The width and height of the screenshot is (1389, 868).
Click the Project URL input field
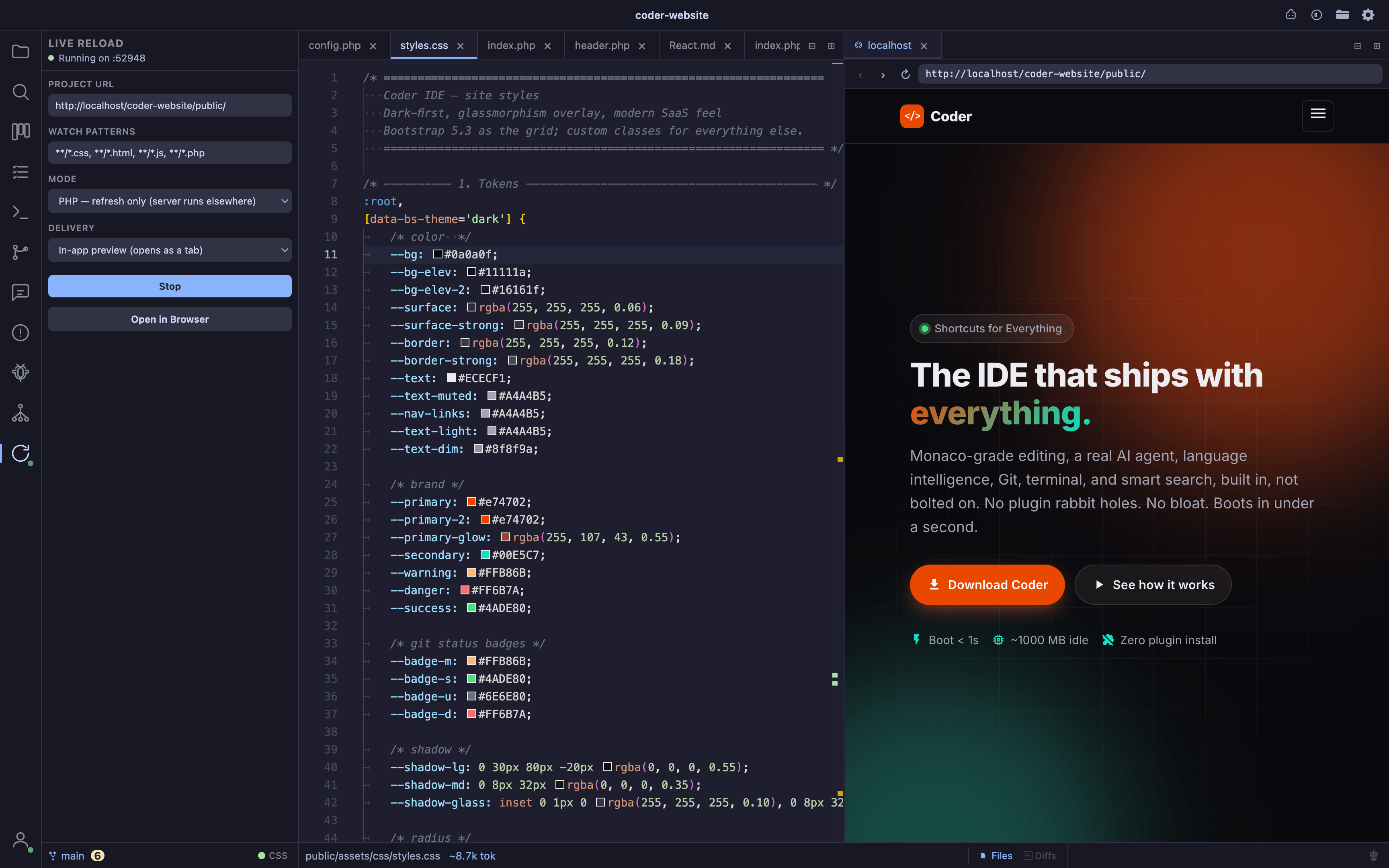pyautogui.click(x=170, y=106)
